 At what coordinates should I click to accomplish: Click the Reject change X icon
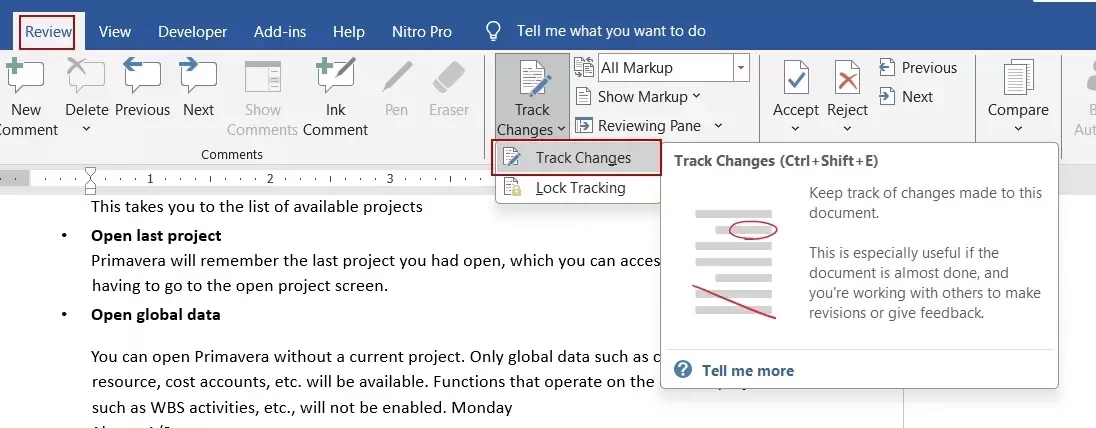click(848, 77)
